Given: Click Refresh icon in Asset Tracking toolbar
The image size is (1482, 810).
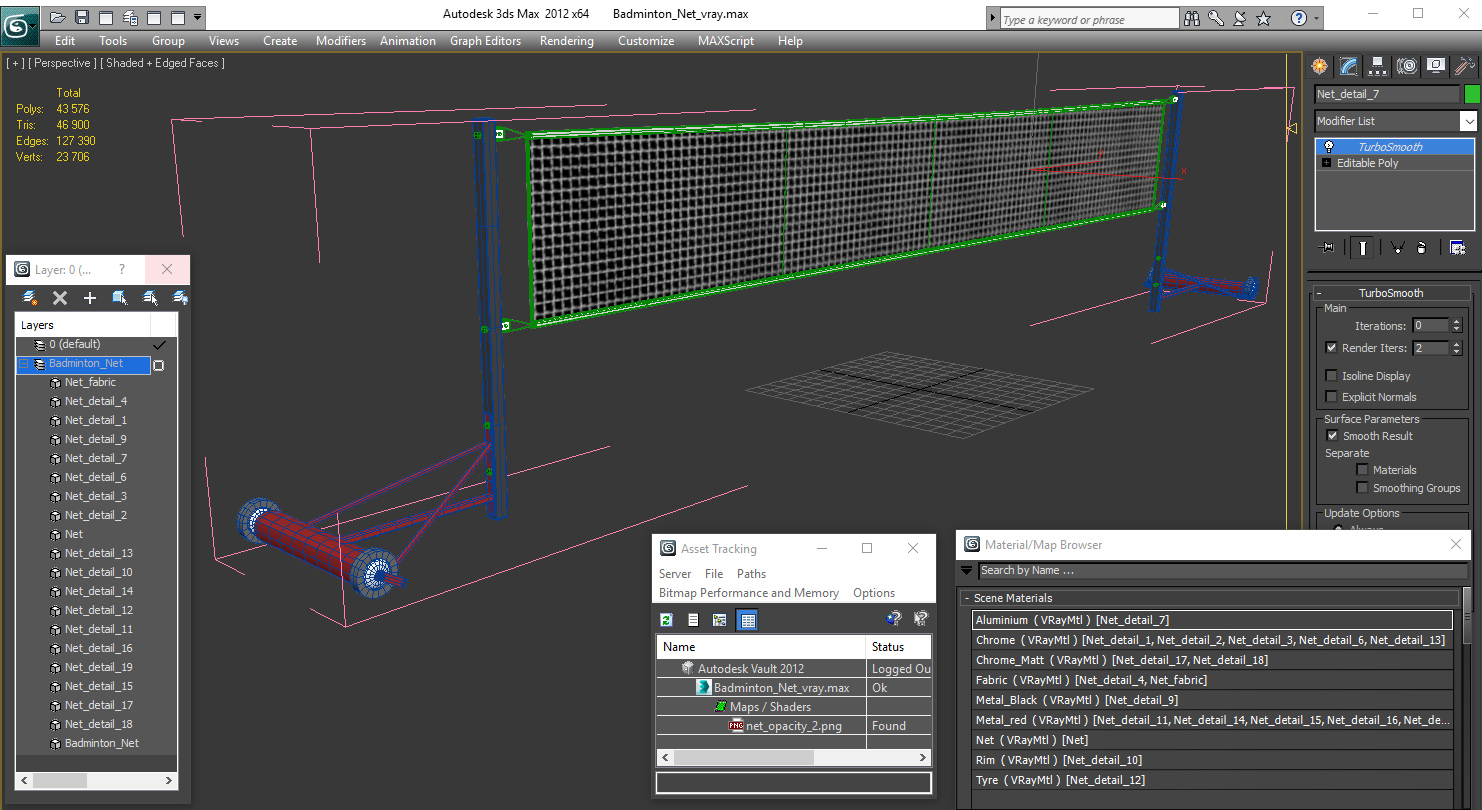Looking at the screenshot, I should click(x=666, y=620).
